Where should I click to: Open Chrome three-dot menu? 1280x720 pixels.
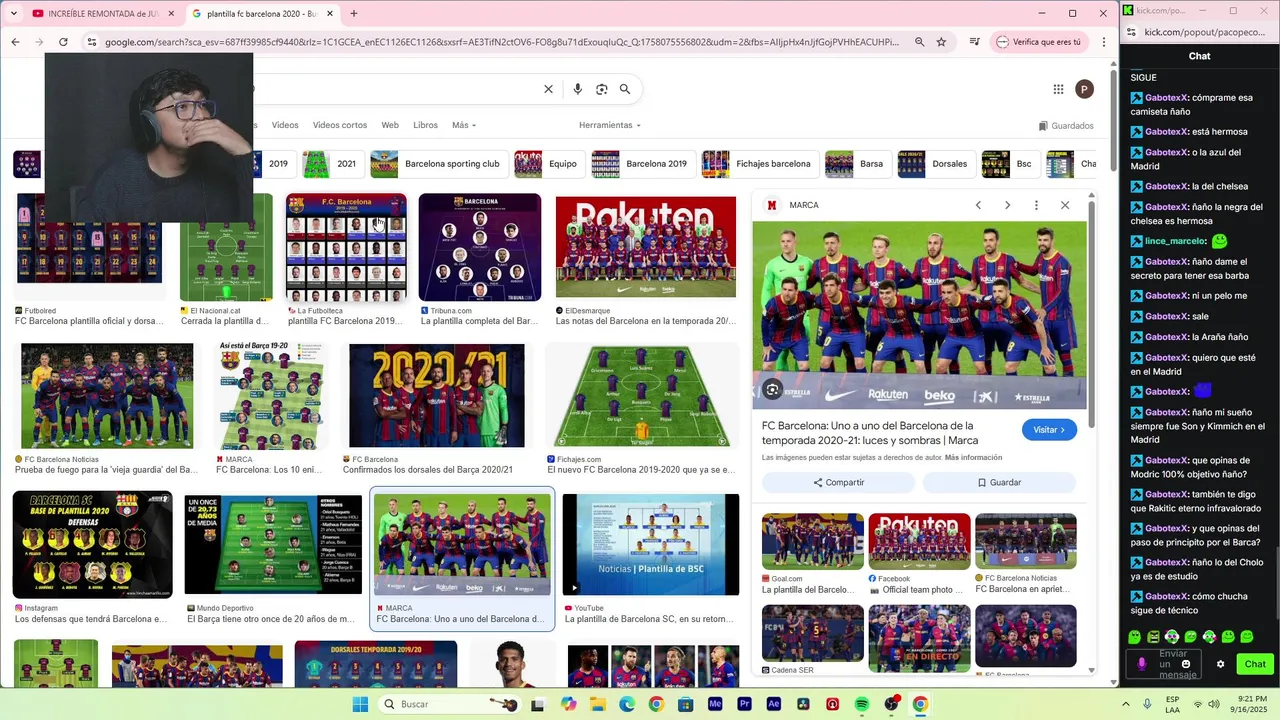(1104, 42)
